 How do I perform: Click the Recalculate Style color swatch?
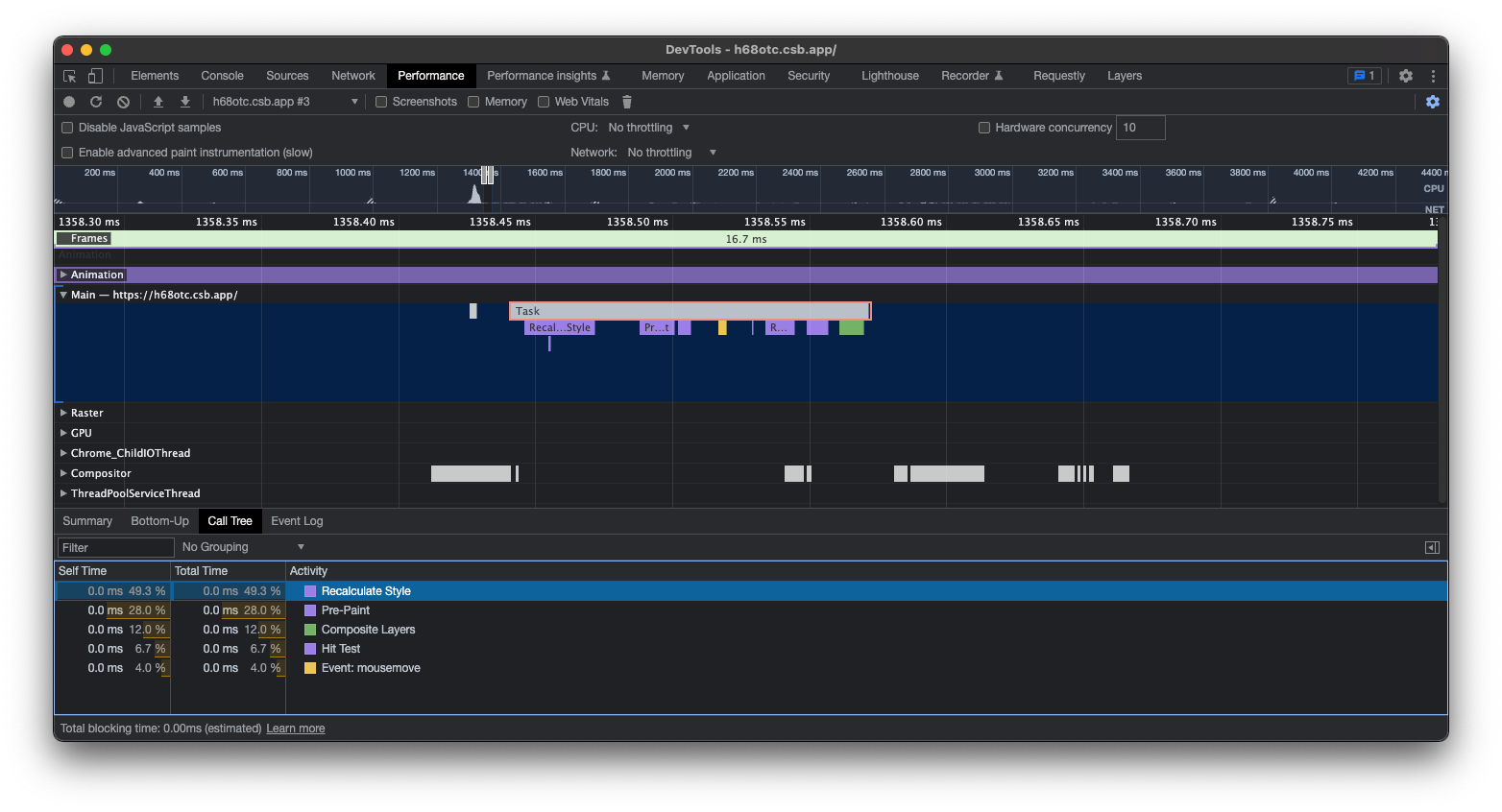(308, 590)
